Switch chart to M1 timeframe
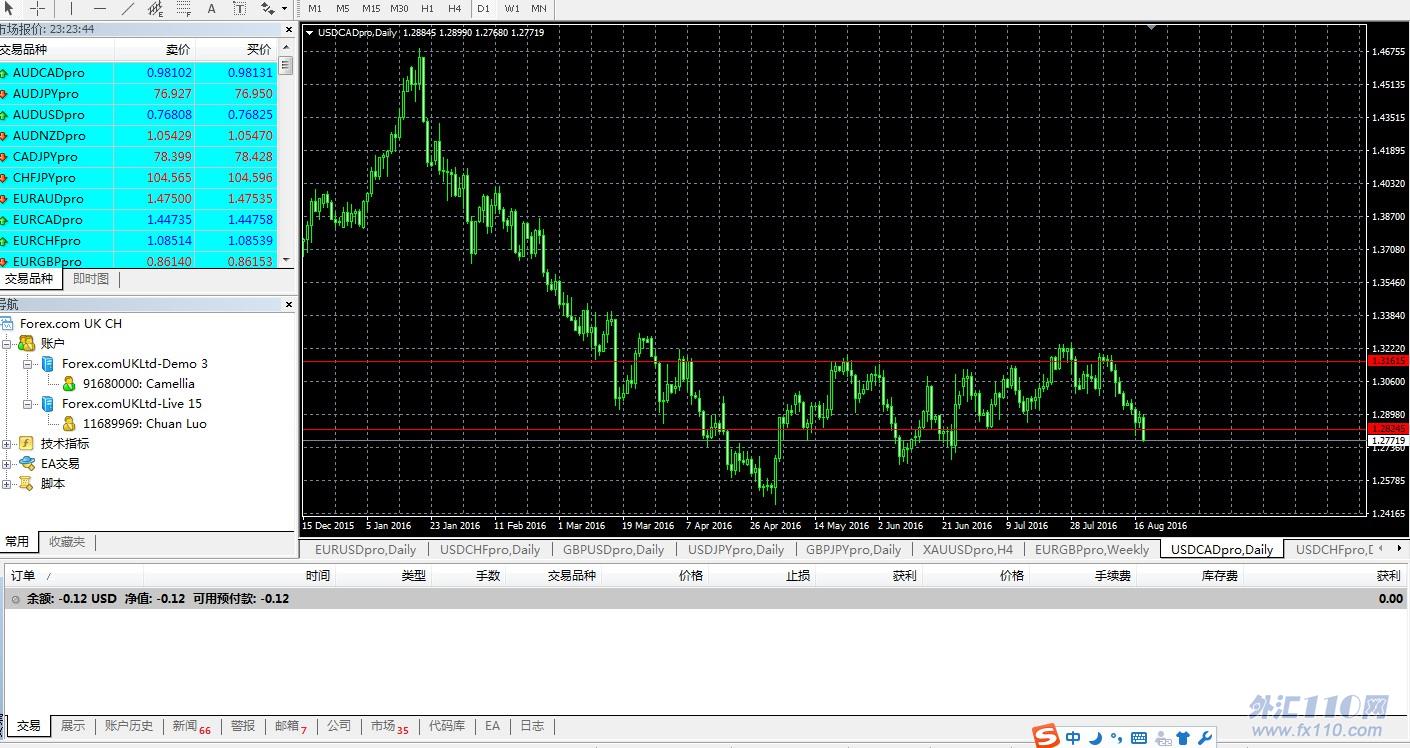This screenshot has height=748, width=1410. coord(315,8)
